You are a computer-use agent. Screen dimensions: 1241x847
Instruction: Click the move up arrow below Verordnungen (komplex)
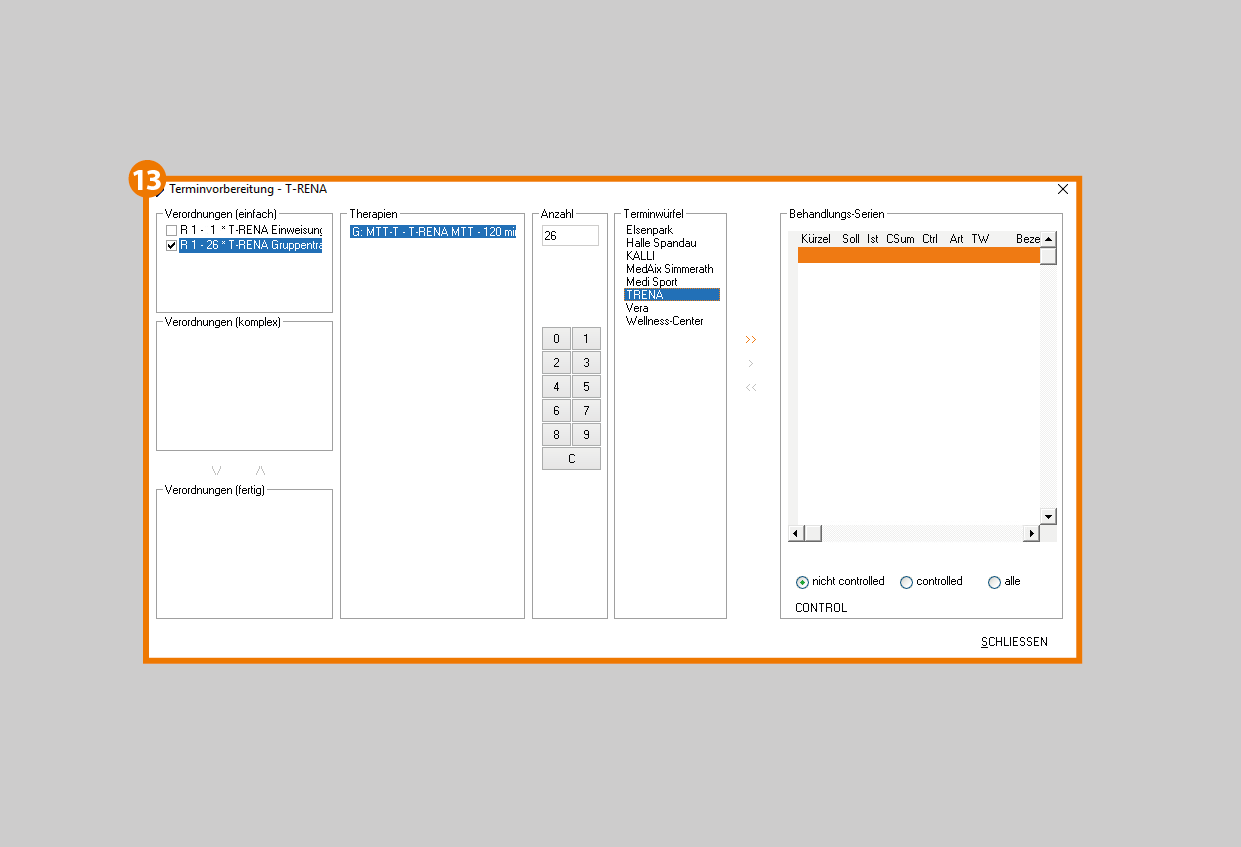click(261, 470)
